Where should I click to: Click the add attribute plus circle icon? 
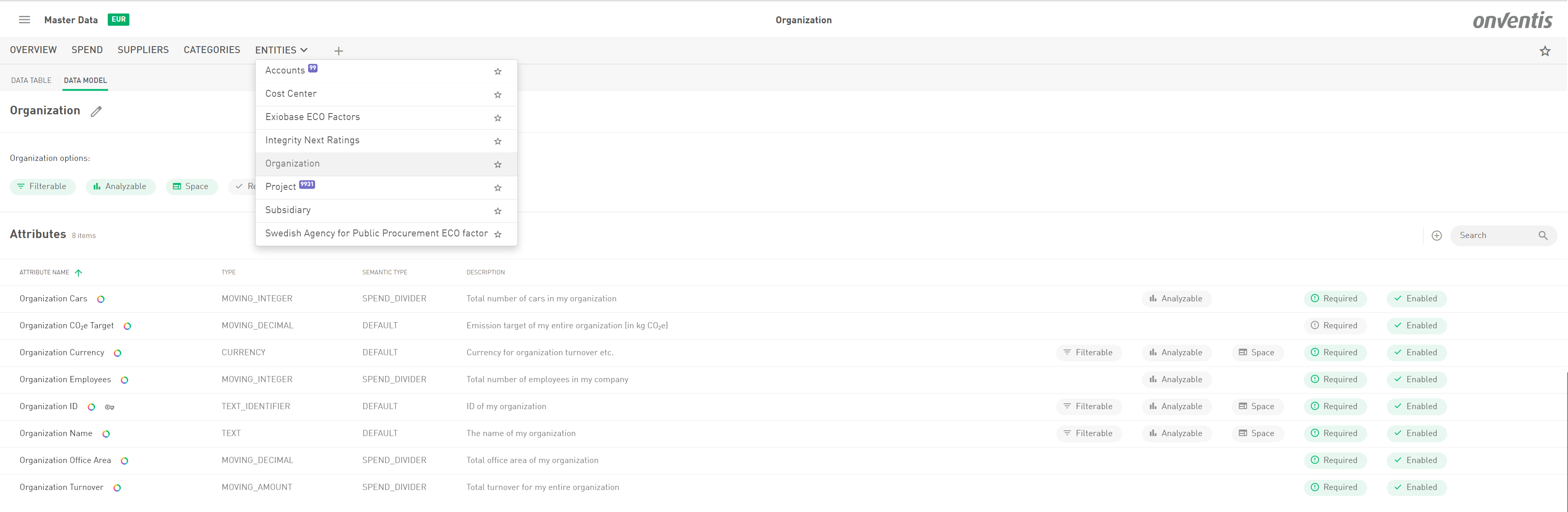(x=1436, y=236)
